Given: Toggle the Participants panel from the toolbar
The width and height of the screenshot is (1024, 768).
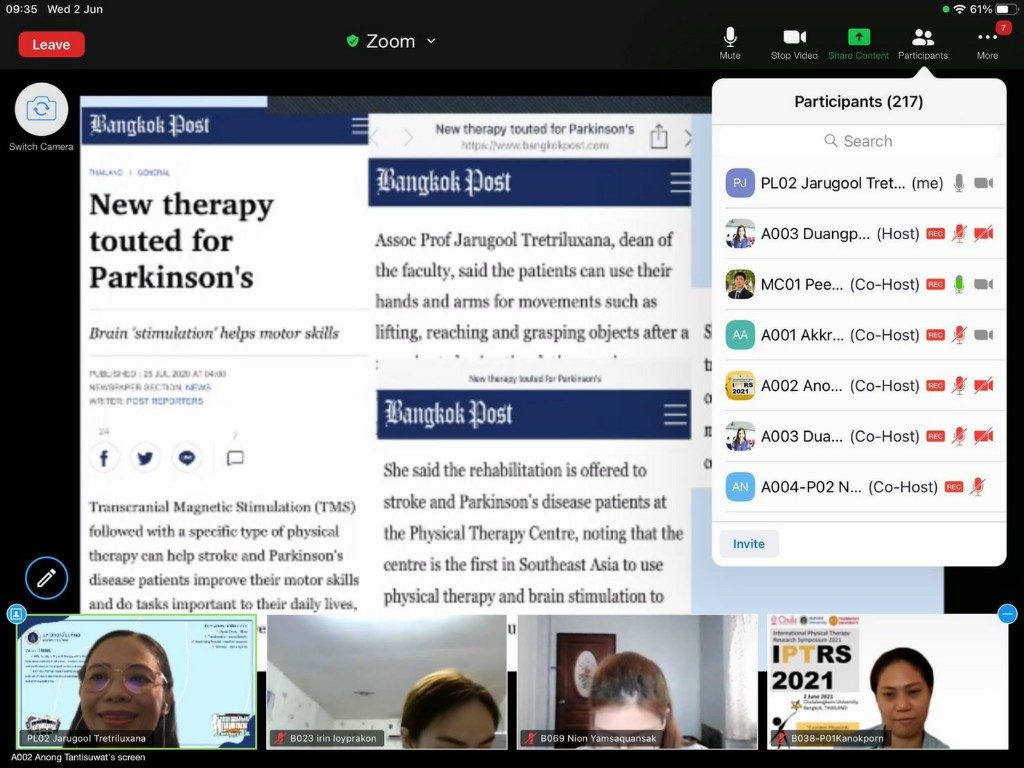Looking at the screenshot, I should [923, 44].
